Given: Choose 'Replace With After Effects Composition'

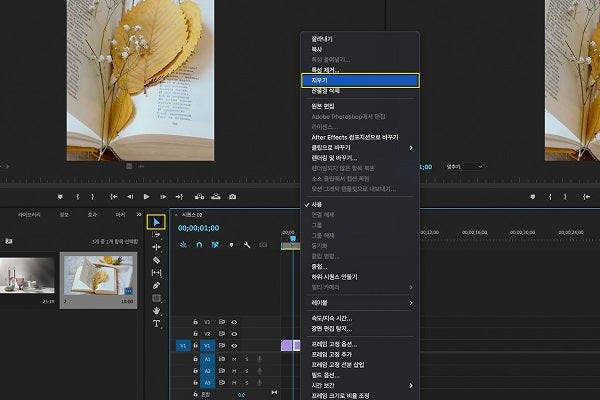Looking at the screenshot, I should point(360,137).
